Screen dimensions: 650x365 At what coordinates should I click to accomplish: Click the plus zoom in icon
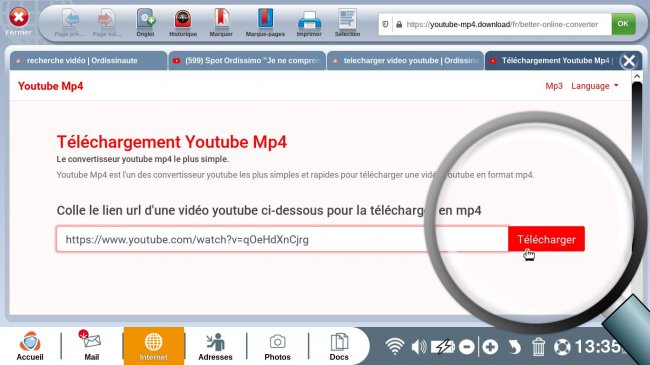tap(490, 347)
